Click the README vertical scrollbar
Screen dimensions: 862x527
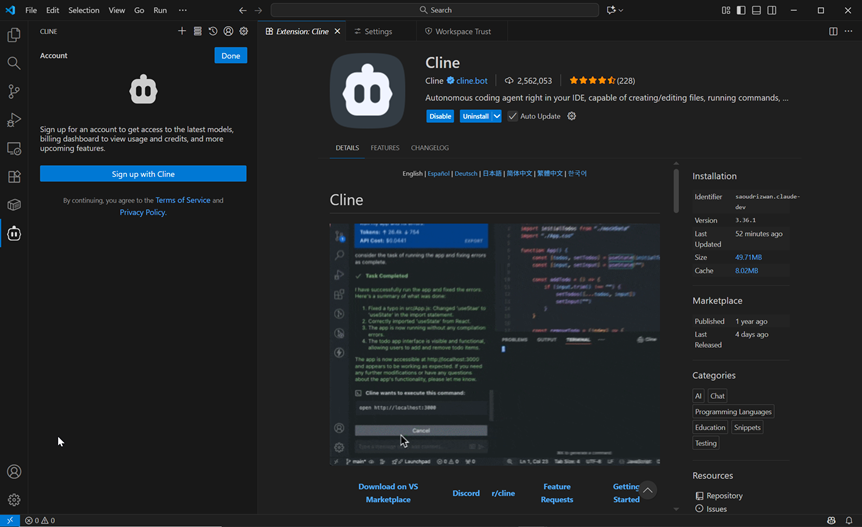click(x=676, y=190)
